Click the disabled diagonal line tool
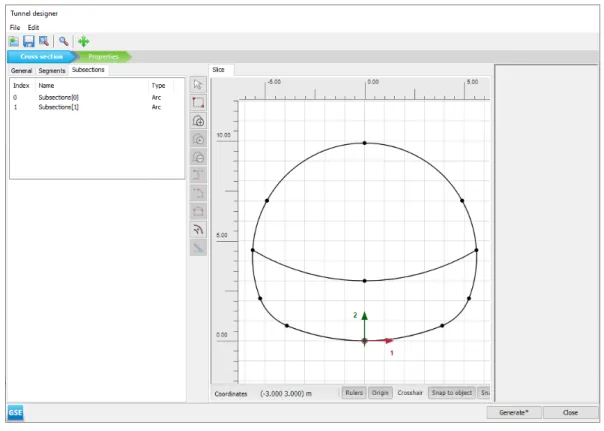Image resolution: width=604 pixels, height=431 pixels. 198,248
